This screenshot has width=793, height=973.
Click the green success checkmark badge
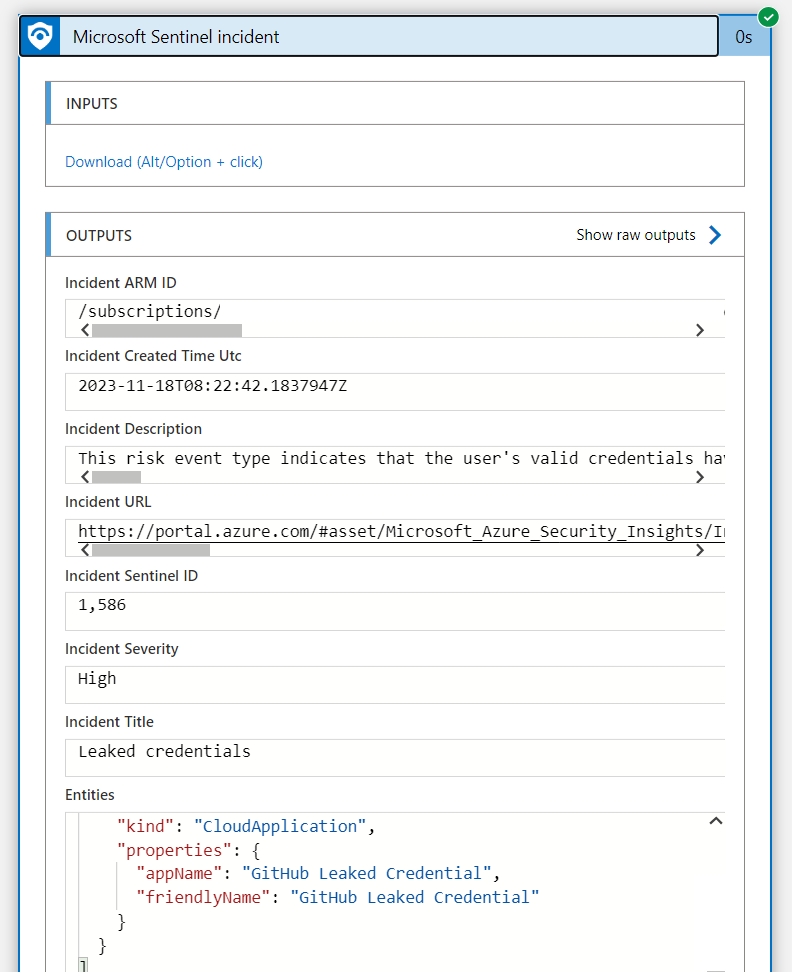[768, 17]
